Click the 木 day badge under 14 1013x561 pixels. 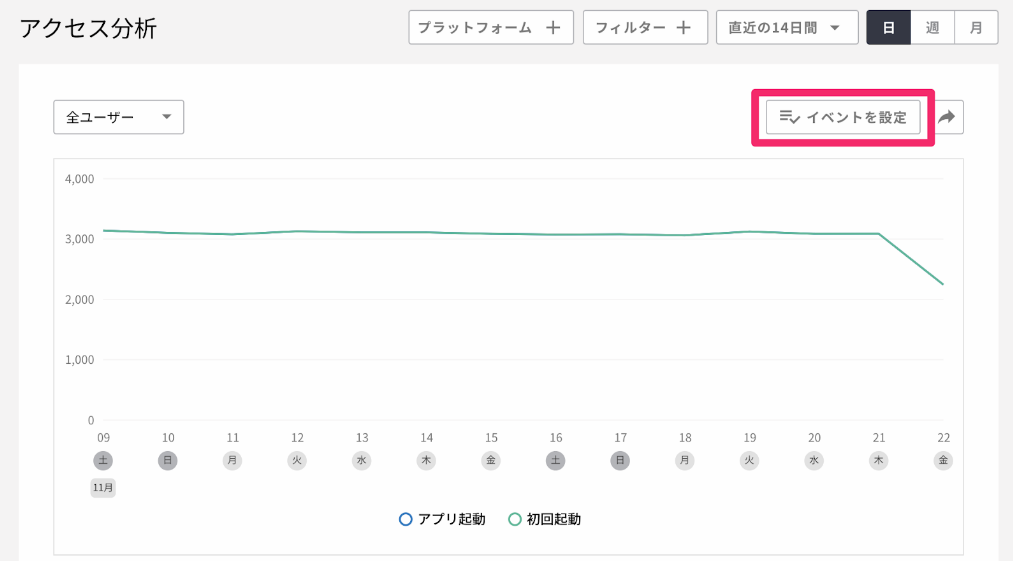426,461
